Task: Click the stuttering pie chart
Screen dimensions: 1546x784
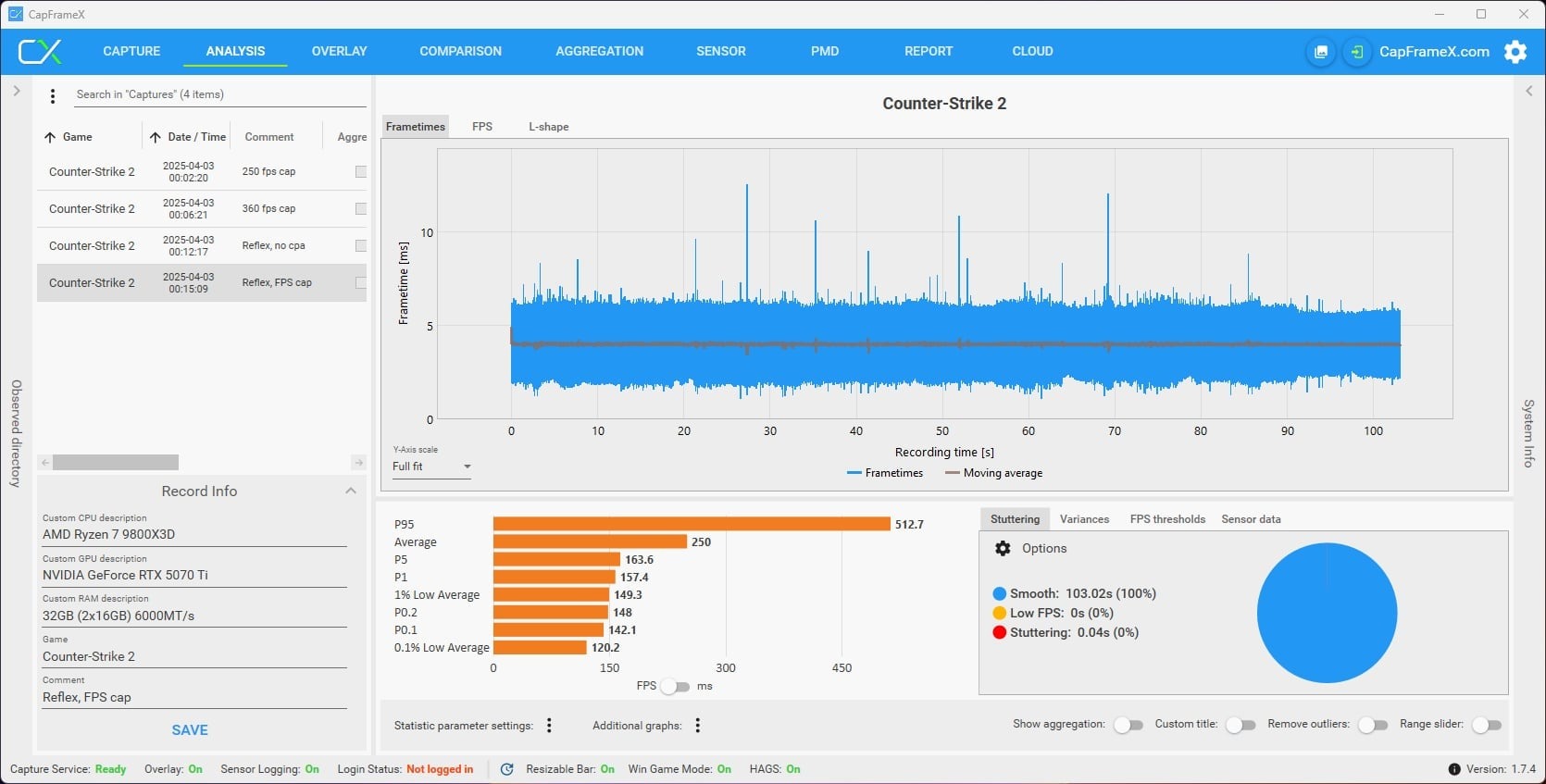Action: click(1327, 613)
